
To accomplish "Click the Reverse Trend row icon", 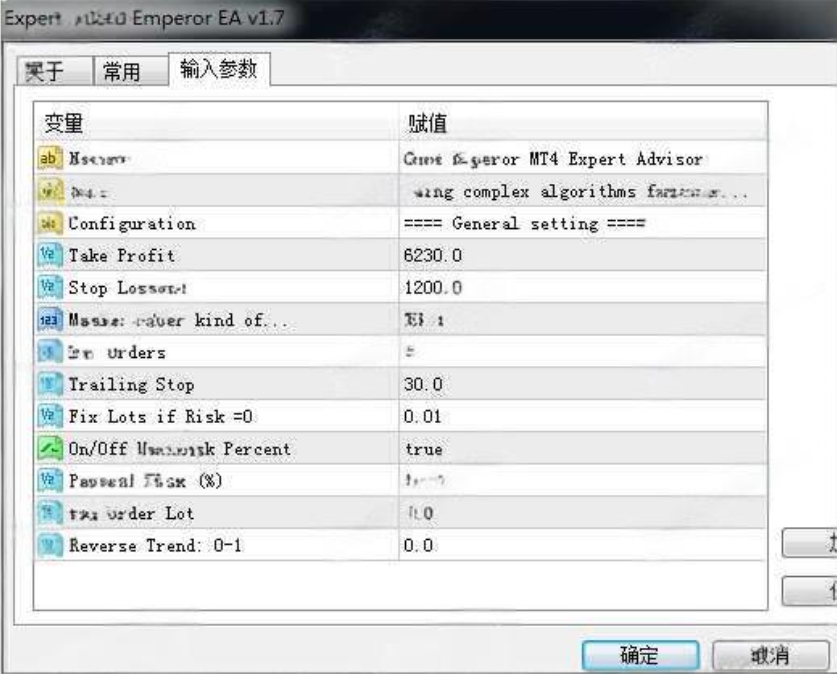I will coord(49,546).
